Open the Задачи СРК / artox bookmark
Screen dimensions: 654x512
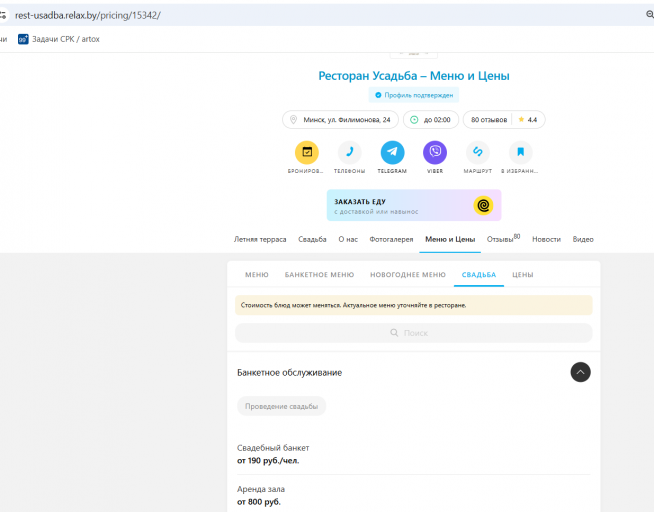tap(59, 39)
